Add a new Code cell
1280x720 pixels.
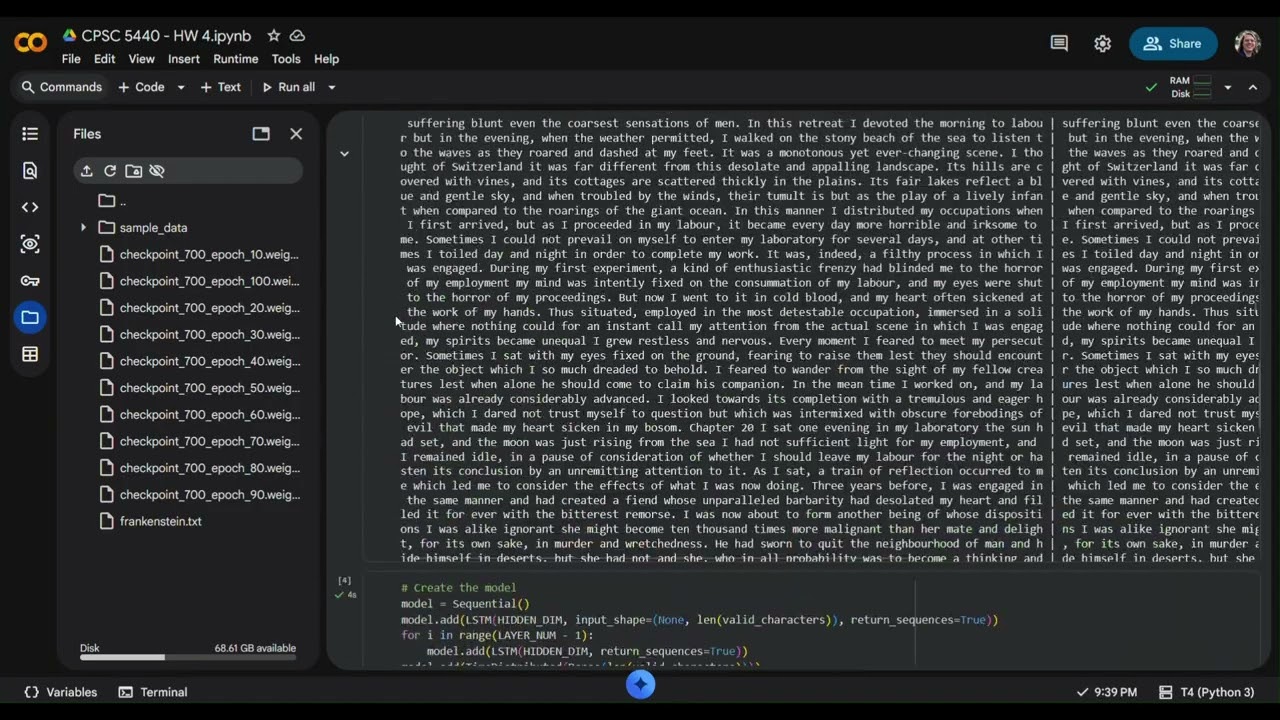pos(141,87)
